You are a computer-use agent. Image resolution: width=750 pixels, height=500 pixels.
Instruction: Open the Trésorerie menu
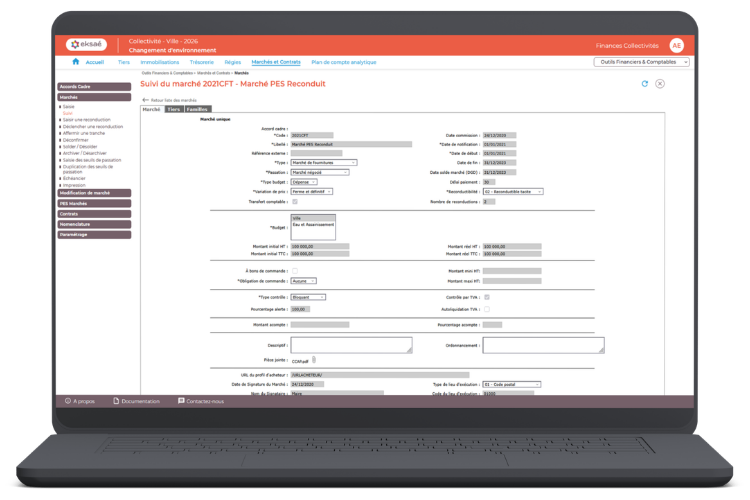point(202,62)
